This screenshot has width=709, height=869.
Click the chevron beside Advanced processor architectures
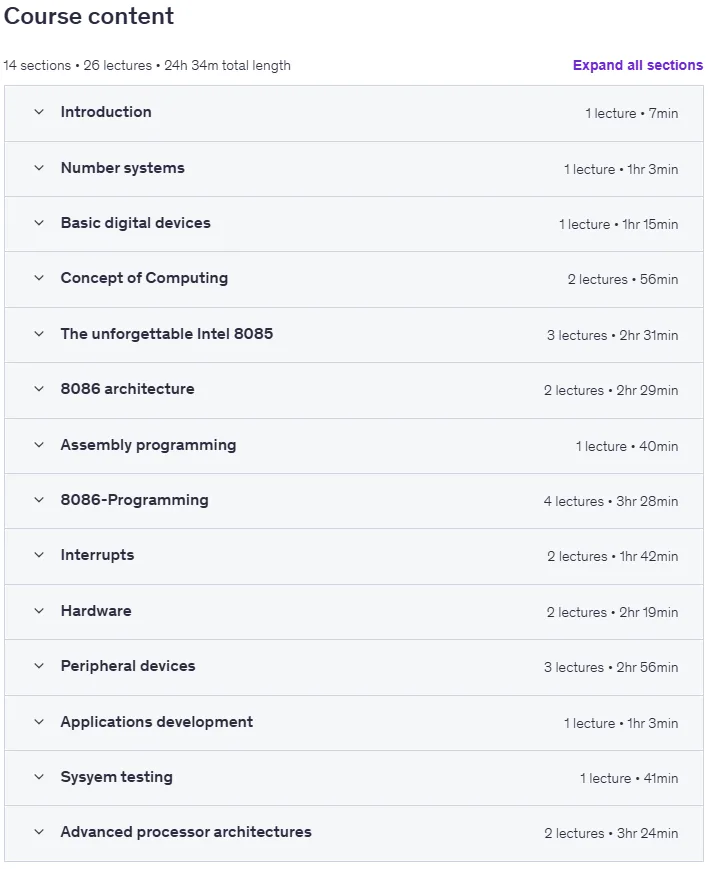[39, 832]
